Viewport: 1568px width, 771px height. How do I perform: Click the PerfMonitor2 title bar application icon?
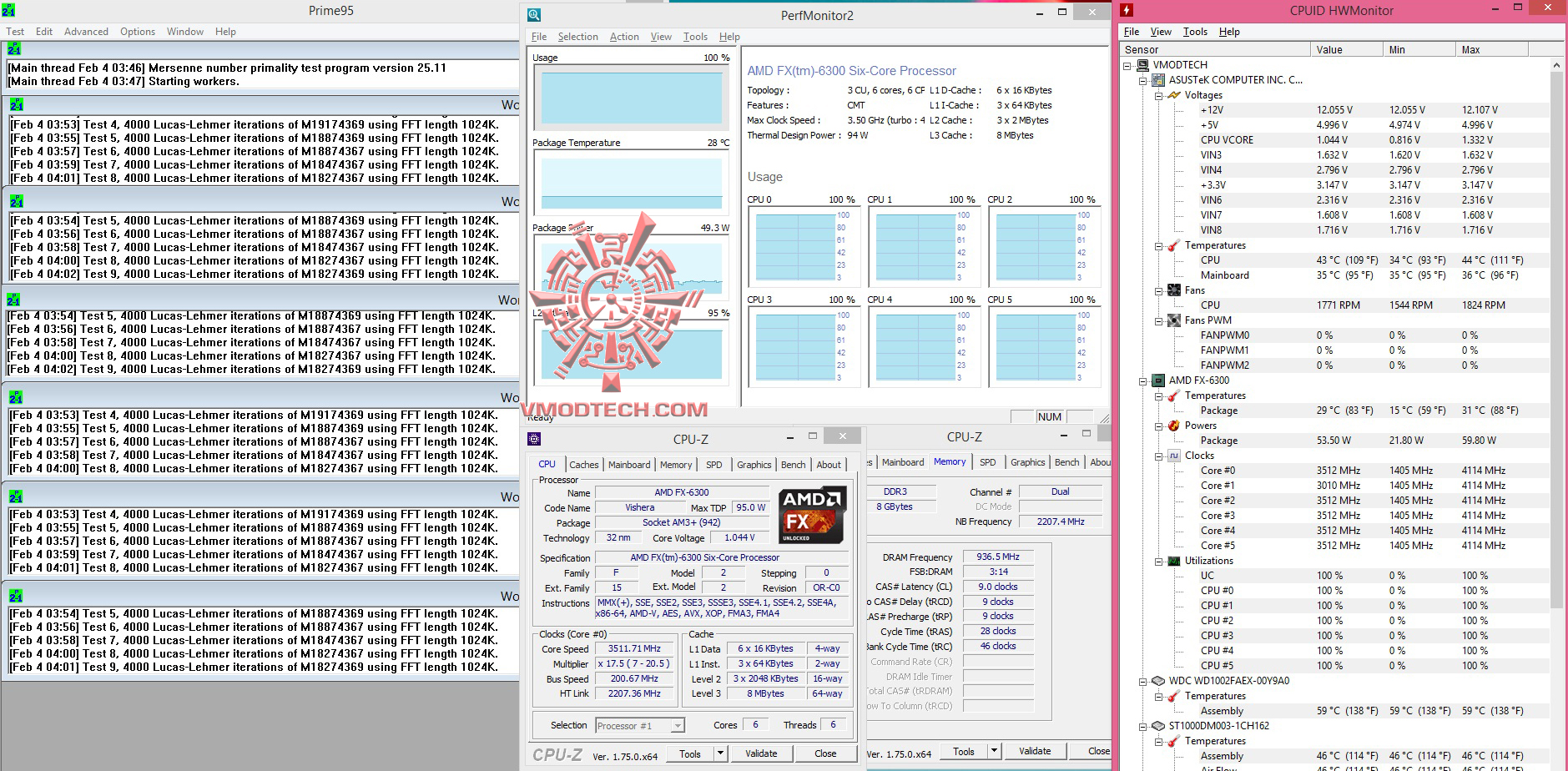pos(534,15)
